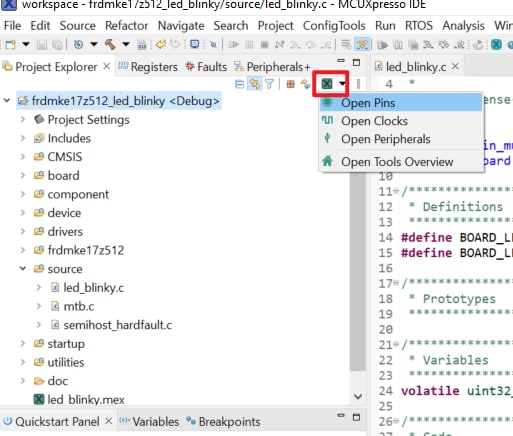This screenshot has width=513, height=436.
Task: Switch to the Faults tab
Action: (x=206, y=67)
